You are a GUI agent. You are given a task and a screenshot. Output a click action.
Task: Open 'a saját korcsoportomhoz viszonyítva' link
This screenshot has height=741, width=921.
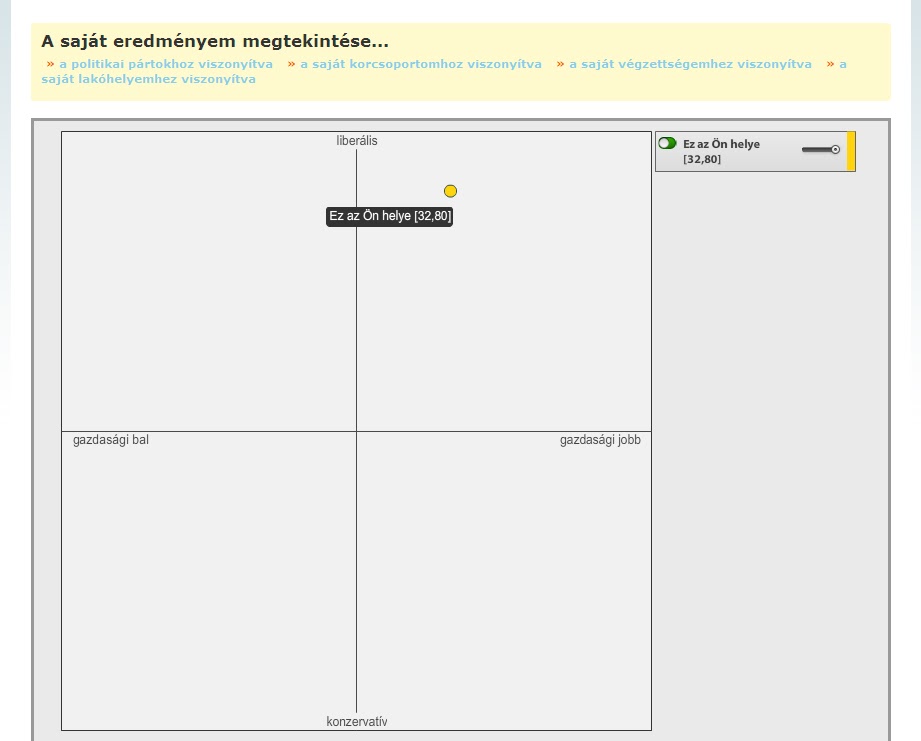(x=421, y=64)
